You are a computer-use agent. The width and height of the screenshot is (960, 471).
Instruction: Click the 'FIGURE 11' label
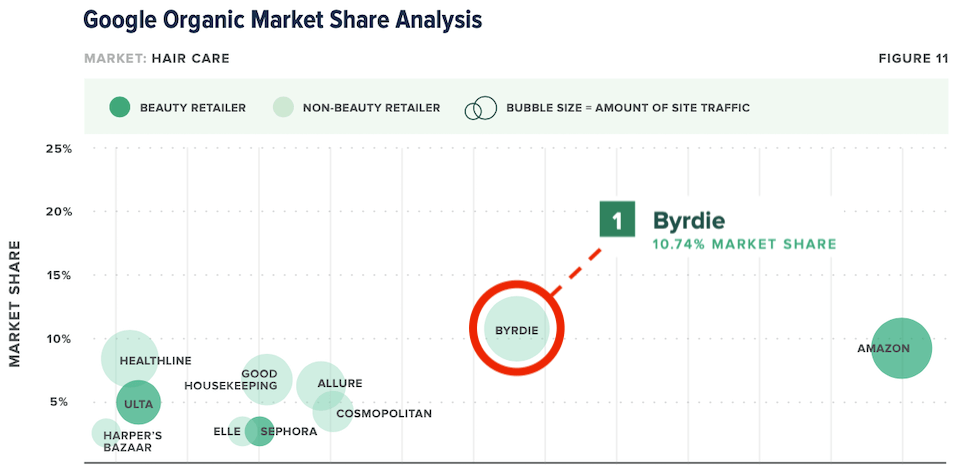[913, 59]
